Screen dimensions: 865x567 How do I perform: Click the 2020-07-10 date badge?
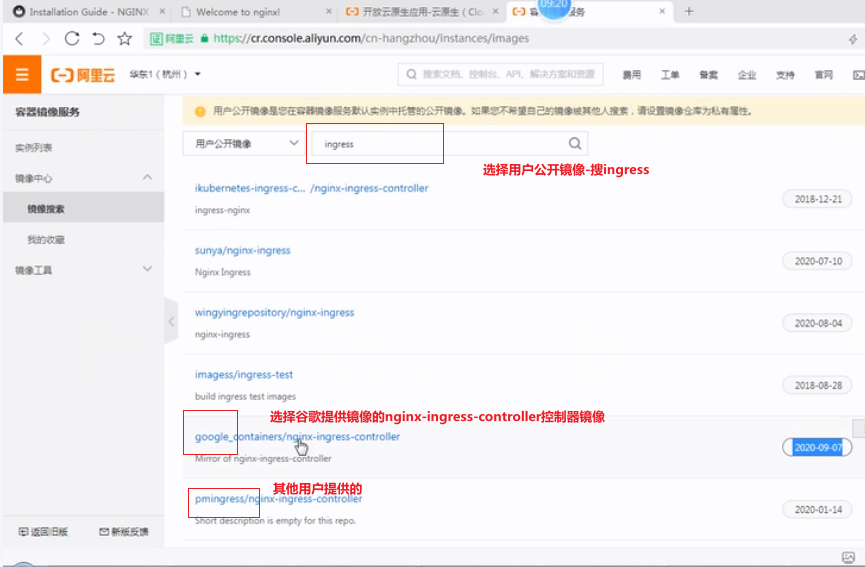coord(818,261)
